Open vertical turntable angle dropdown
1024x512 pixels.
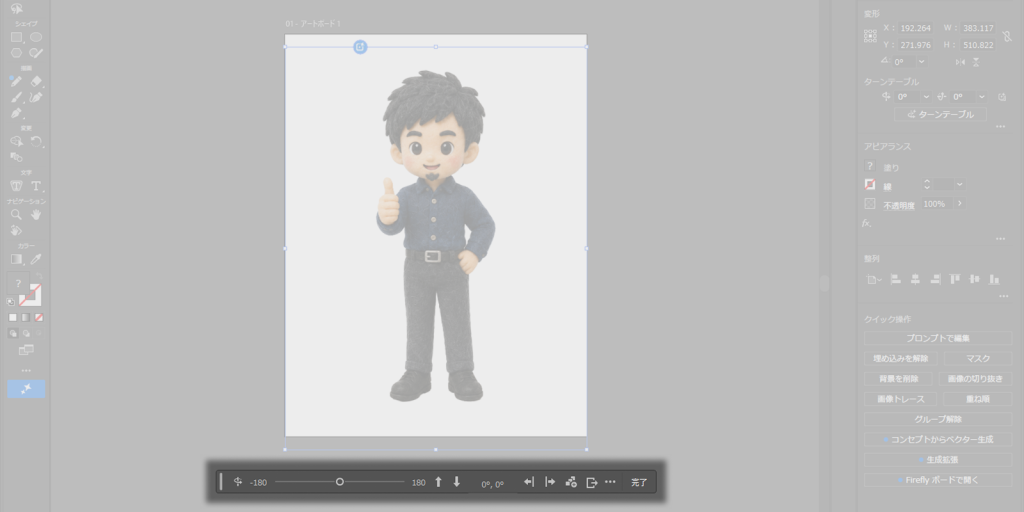point(982,97)
